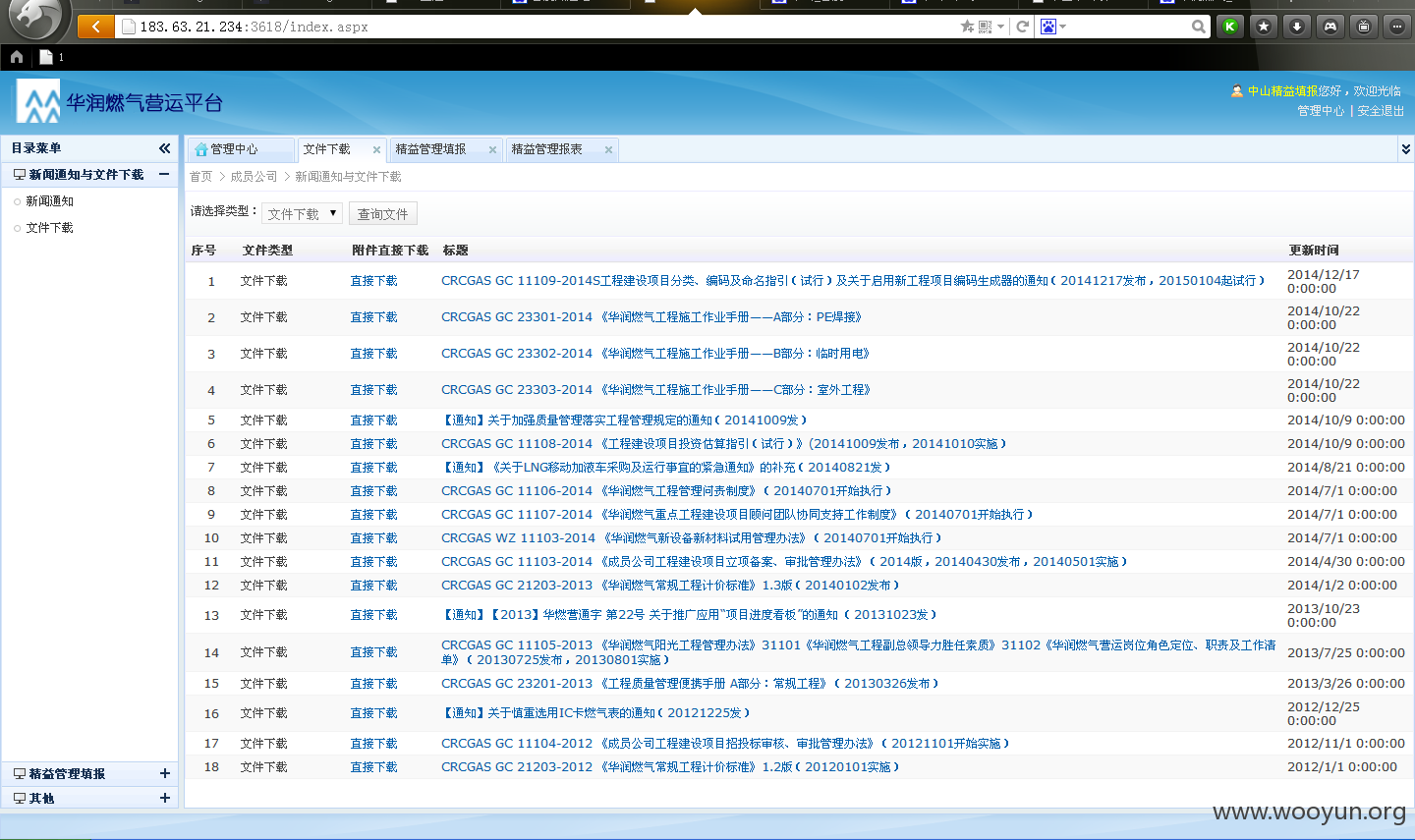Open title CRCGAS GC 21203-2012 1.2版
Viewport: 1415px width, 840px height.
pos(670,766)
